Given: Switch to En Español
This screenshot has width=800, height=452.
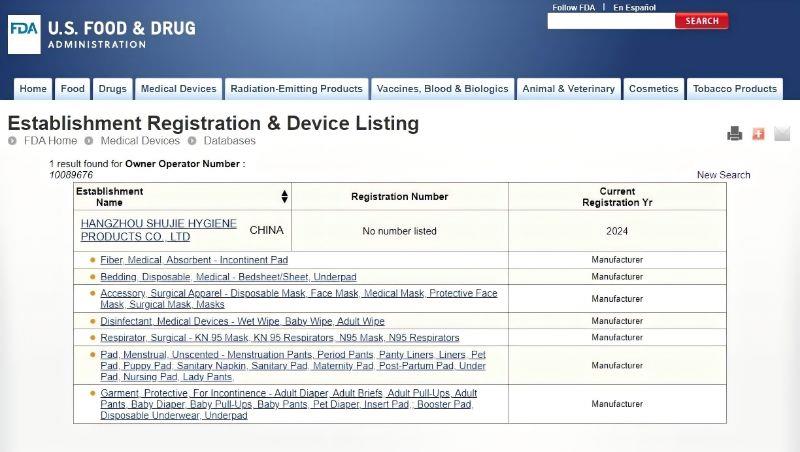Looking at the screenshot, I should 634,7.
